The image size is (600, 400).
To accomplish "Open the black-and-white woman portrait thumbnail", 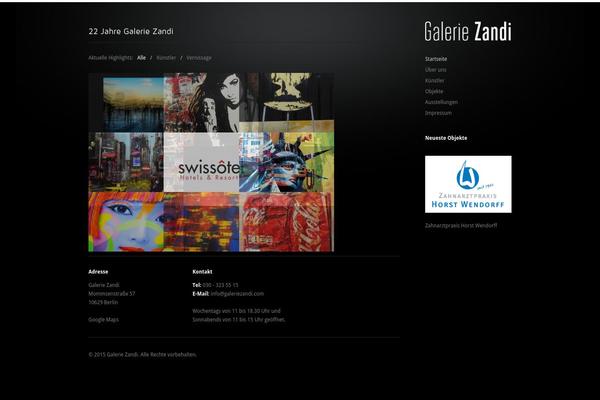I will 202,103.
